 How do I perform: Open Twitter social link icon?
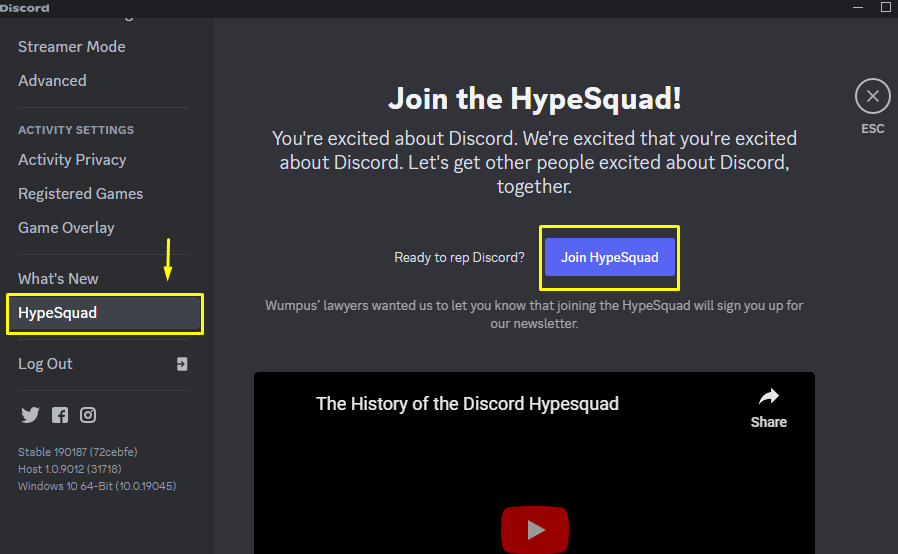coord(30,415)
